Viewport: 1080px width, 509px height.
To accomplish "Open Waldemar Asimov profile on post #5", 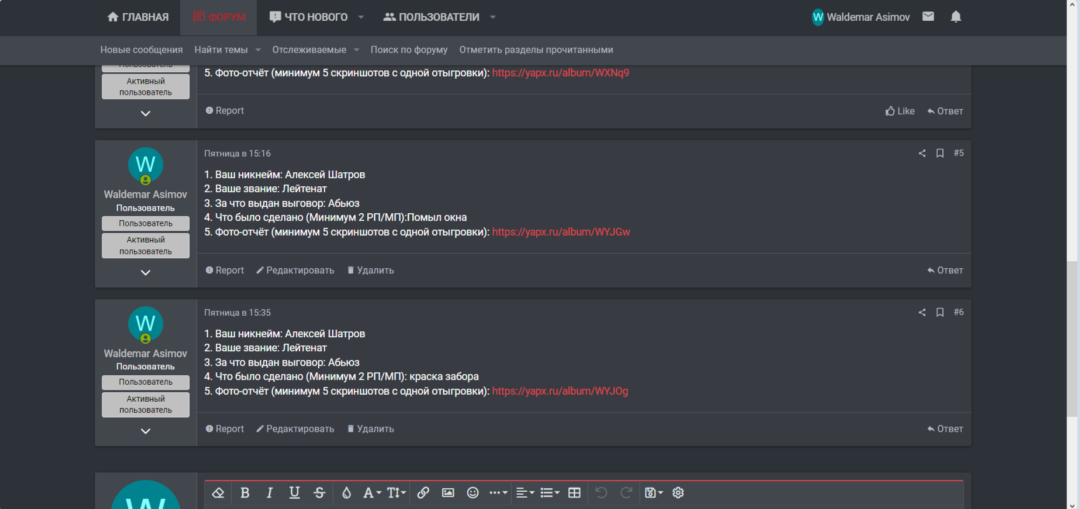I will click(145, 194).
